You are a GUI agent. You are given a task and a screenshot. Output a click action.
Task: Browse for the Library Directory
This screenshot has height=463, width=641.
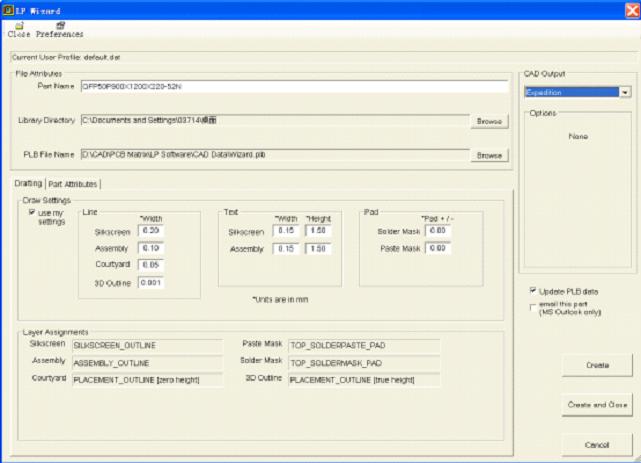coord(489,120)
